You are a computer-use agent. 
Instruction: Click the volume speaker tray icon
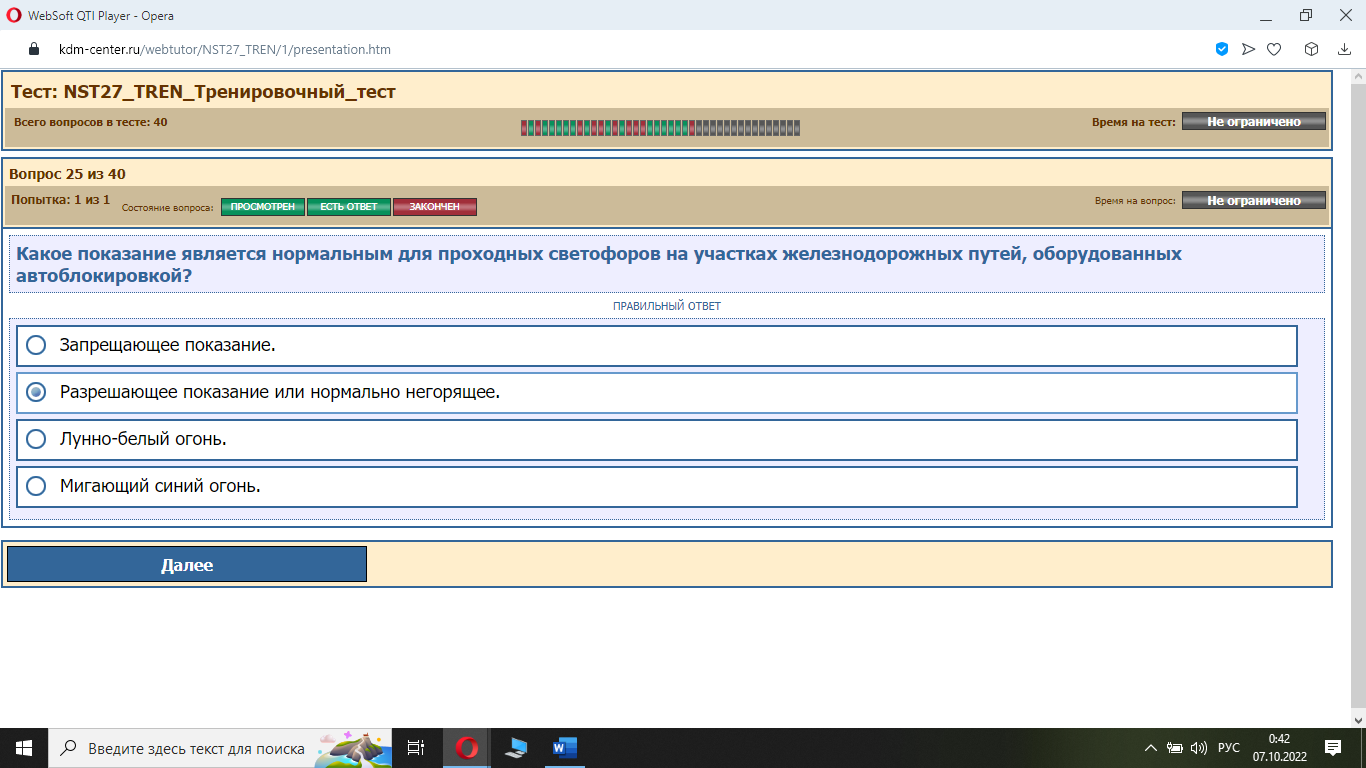(1199, 748)
